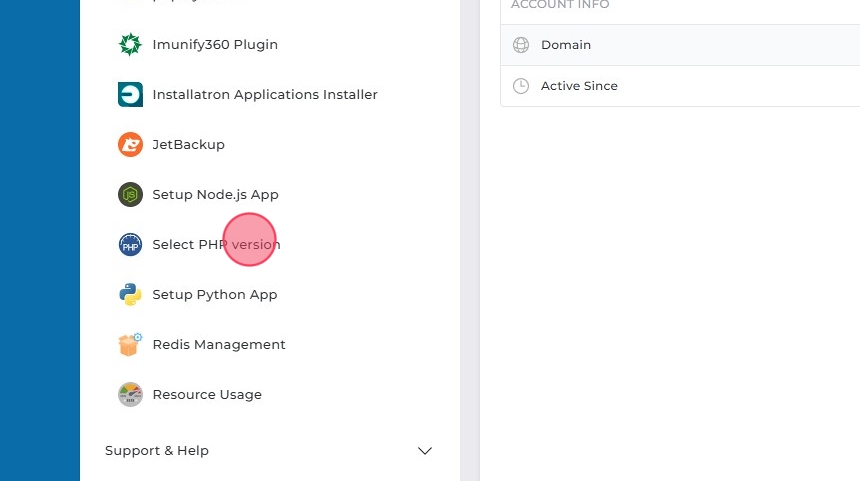Click the clock icon beside Active Since
Screen dimensions: 860x481
pos(520,86)
